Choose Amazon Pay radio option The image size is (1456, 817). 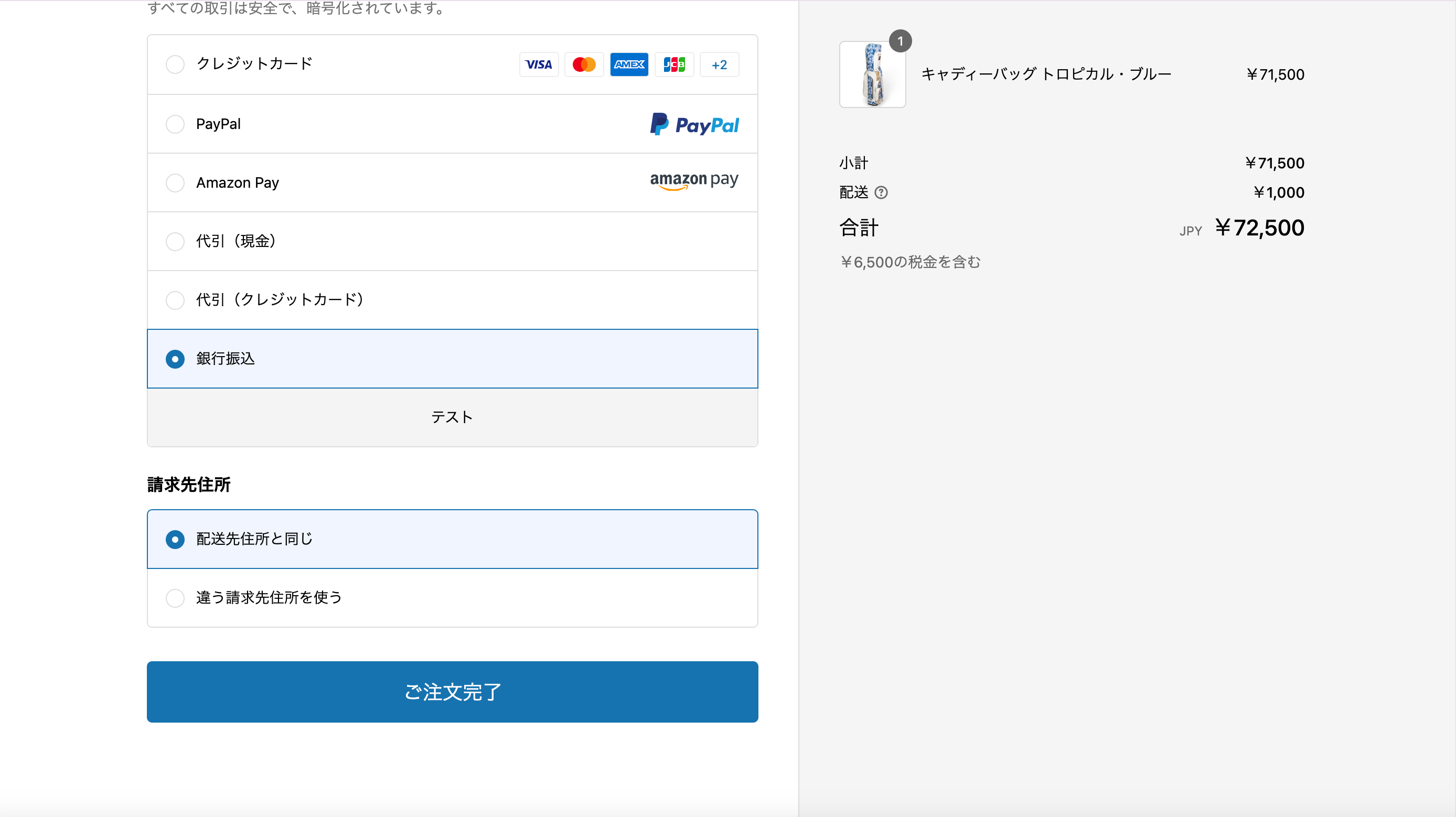tap(175, 183)
